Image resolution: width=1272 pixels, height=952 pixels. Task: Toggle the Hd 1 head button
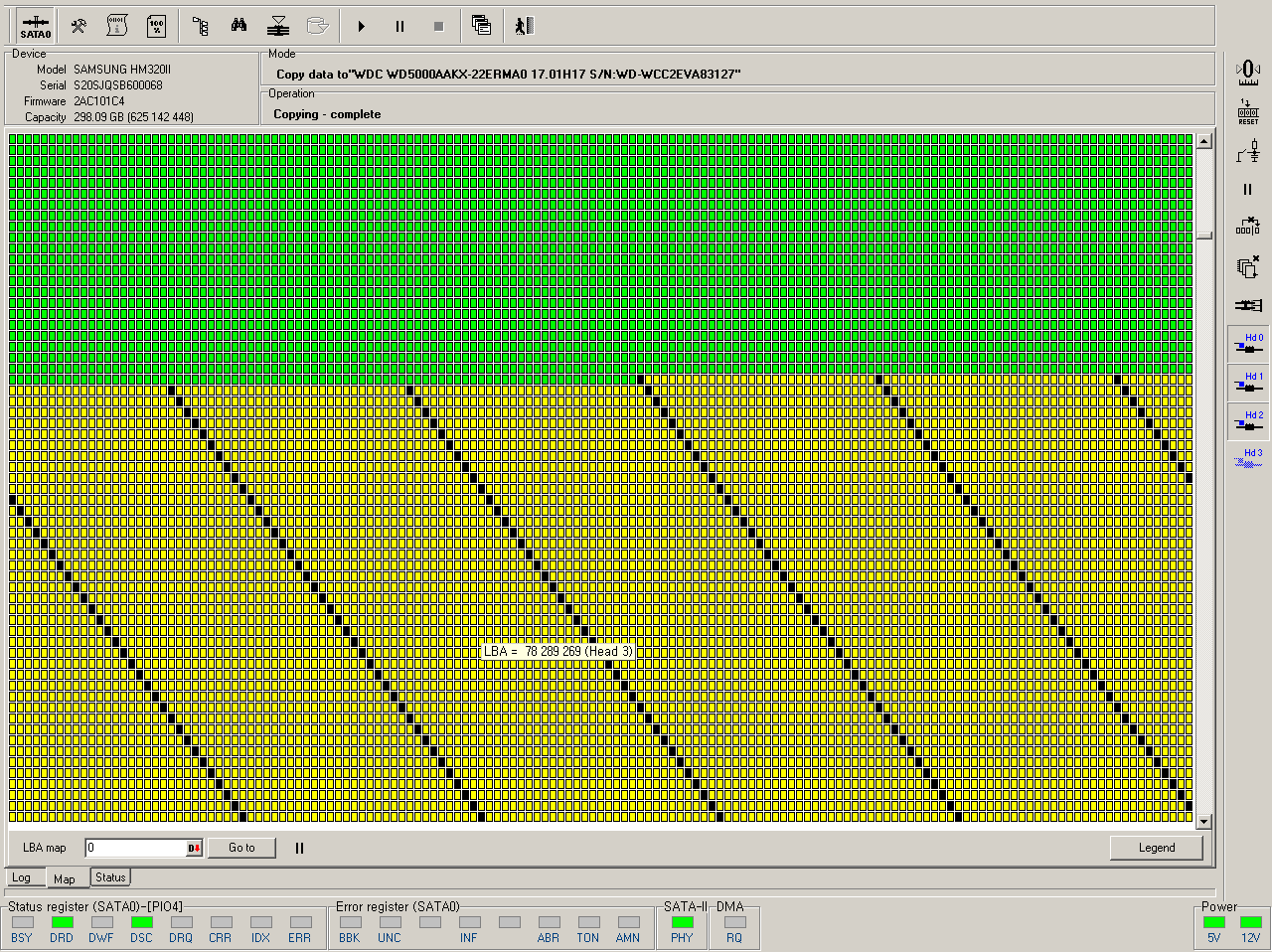1248,382
